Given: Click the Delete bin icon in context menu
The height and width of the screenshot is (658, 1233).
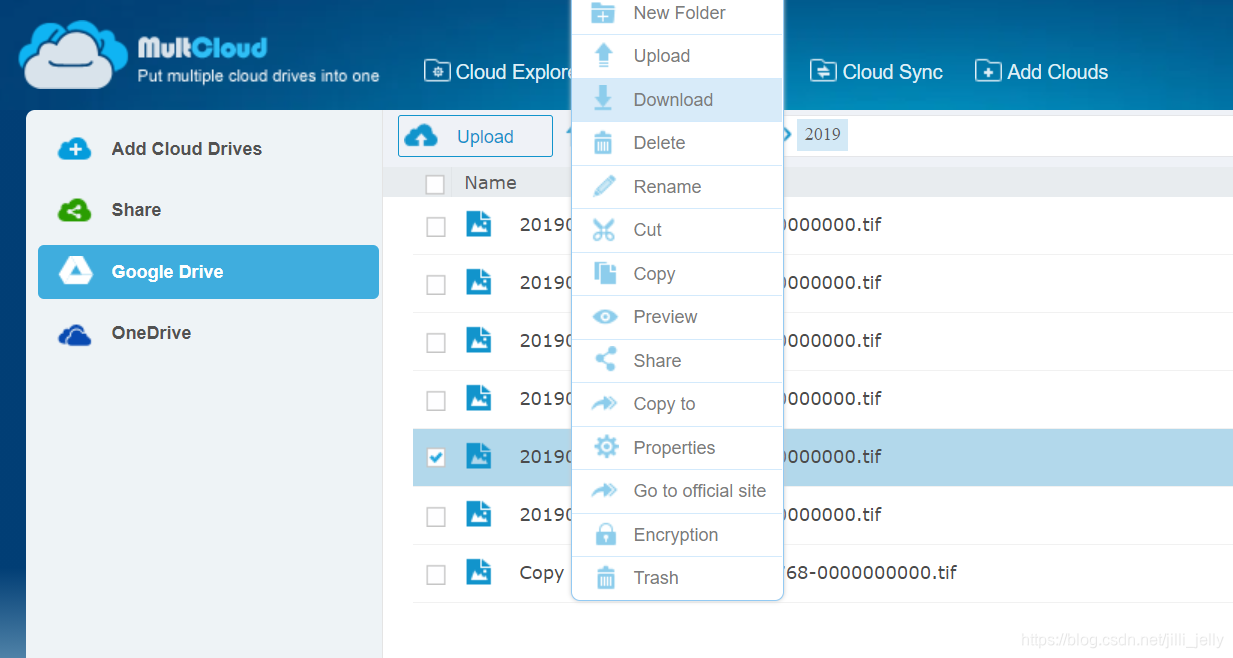Looking at the screenshot, I should (603, 143).
